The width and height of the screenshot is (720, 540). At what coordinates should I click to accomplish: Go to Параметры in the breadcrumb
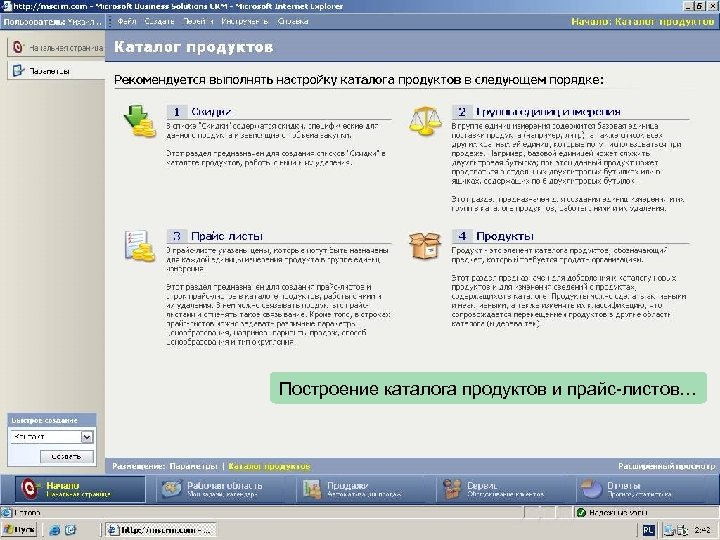(x=193, y=466)
